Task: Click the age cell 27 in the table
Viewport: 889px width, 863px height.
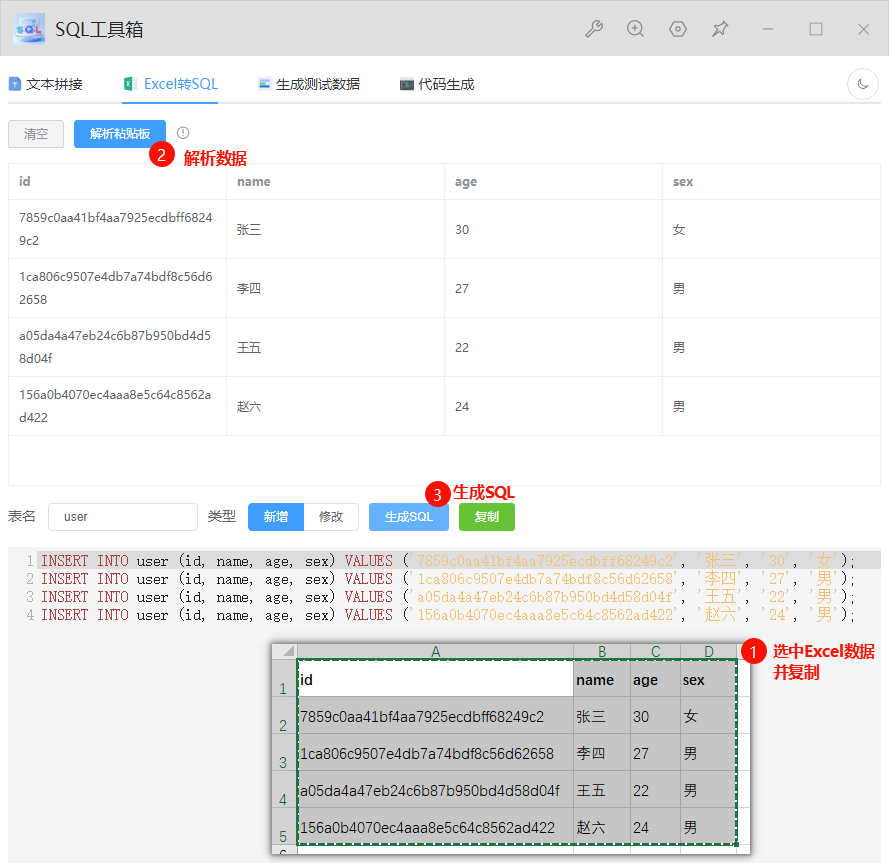Action: click(x=553, y=288)
